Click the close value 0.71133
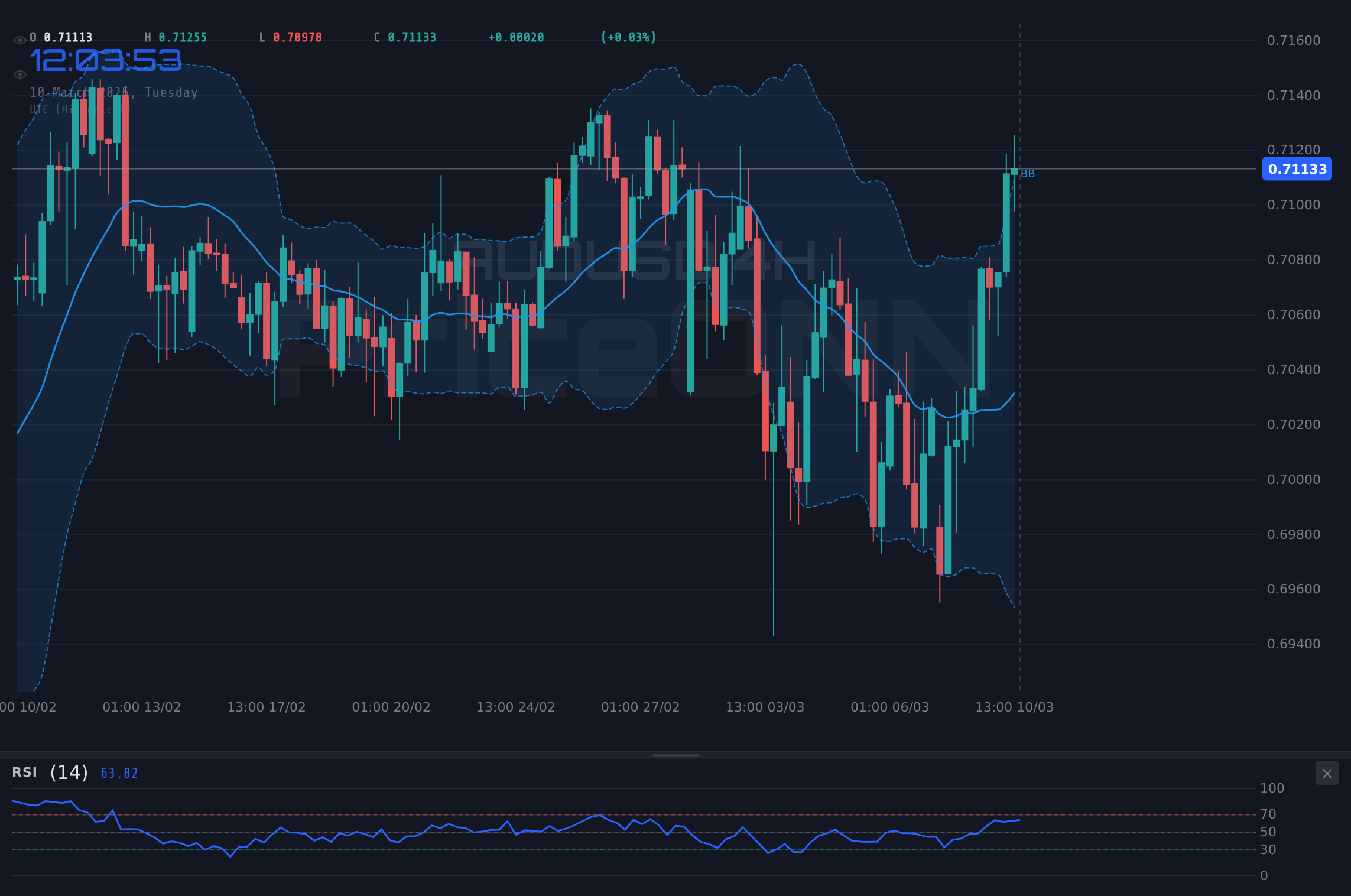The image size is (1351, 896). (412, 38)
